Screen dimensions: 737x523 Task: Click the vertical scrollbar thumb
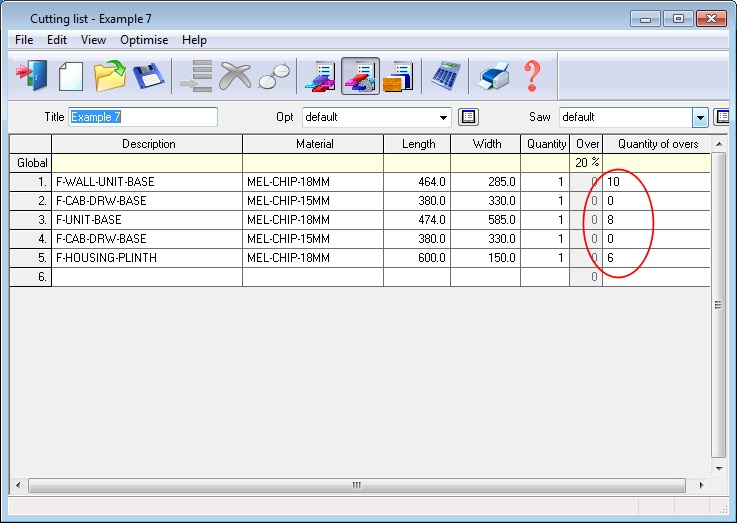[x=719, y=304]
